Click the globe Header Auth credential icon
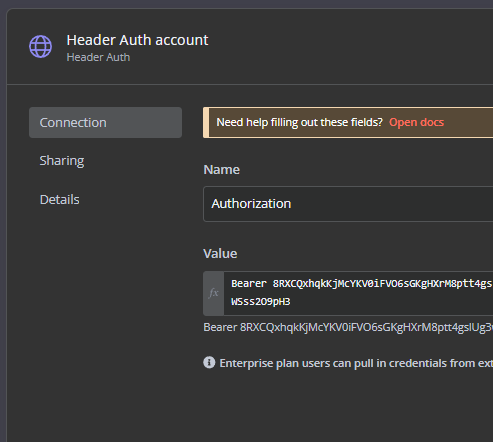 click(40, 46)
